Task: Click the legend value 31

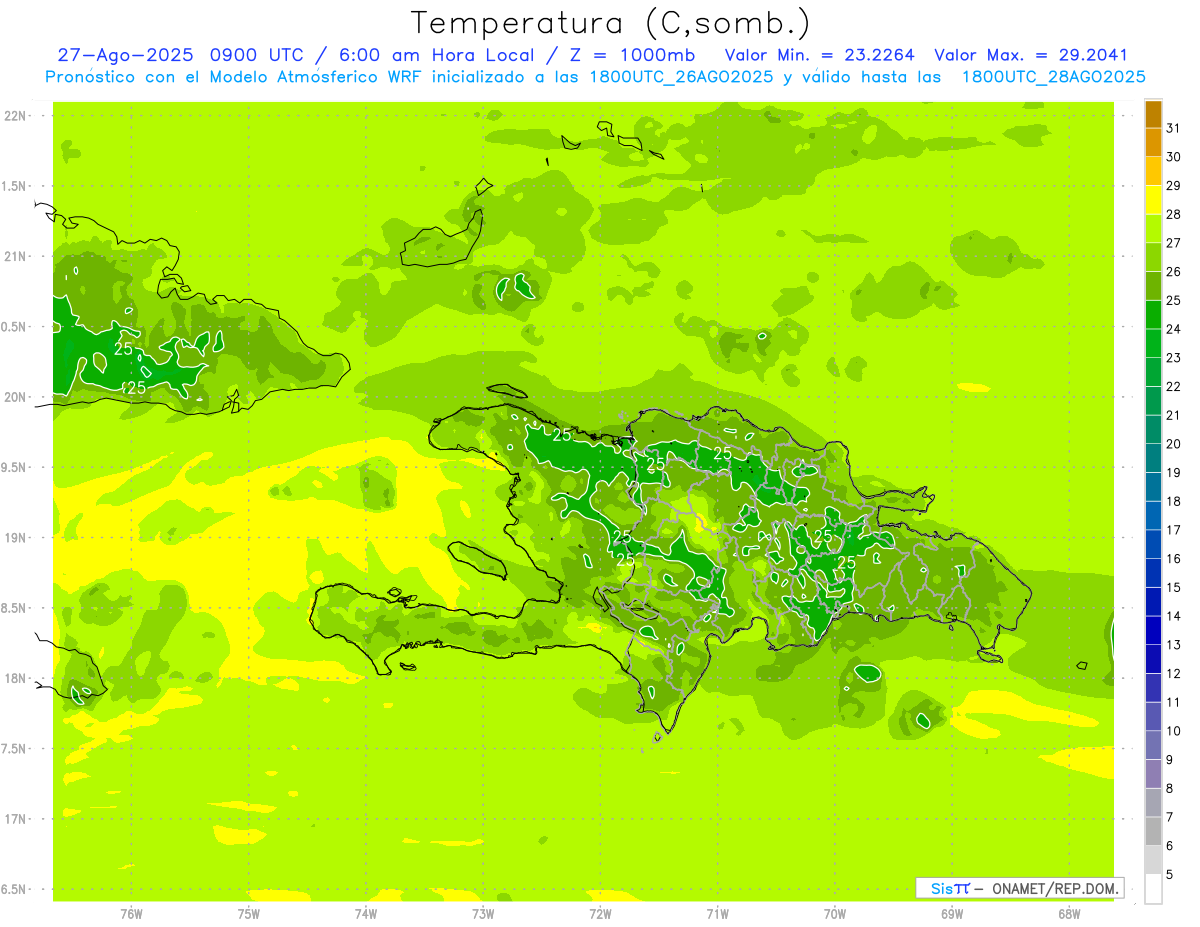Action: (x=1173, y=128)
